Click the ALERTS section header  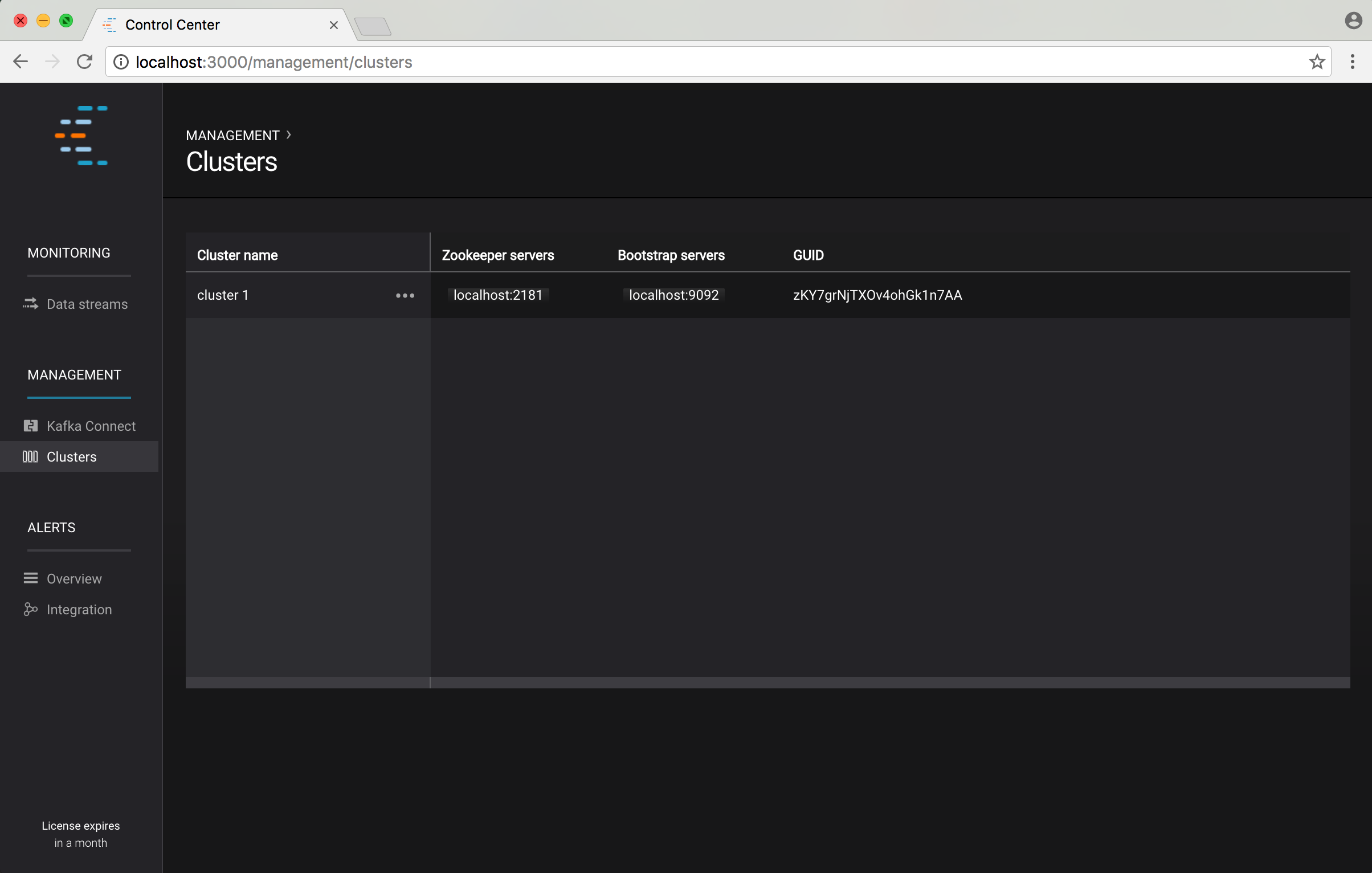51,528
